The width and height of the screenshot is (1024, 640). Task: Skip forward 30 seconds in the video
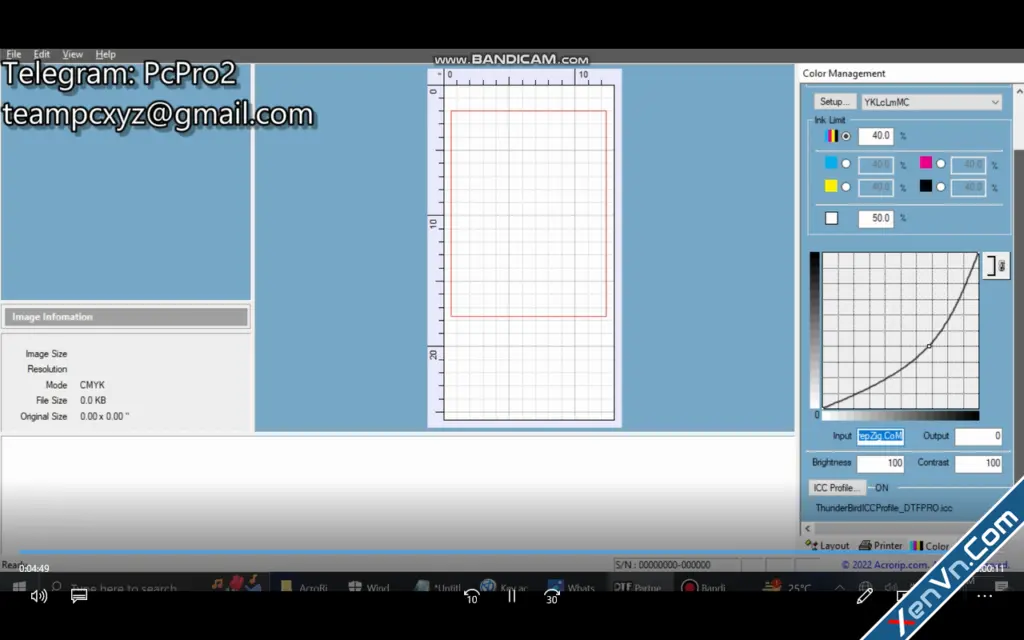click(552, 596)
